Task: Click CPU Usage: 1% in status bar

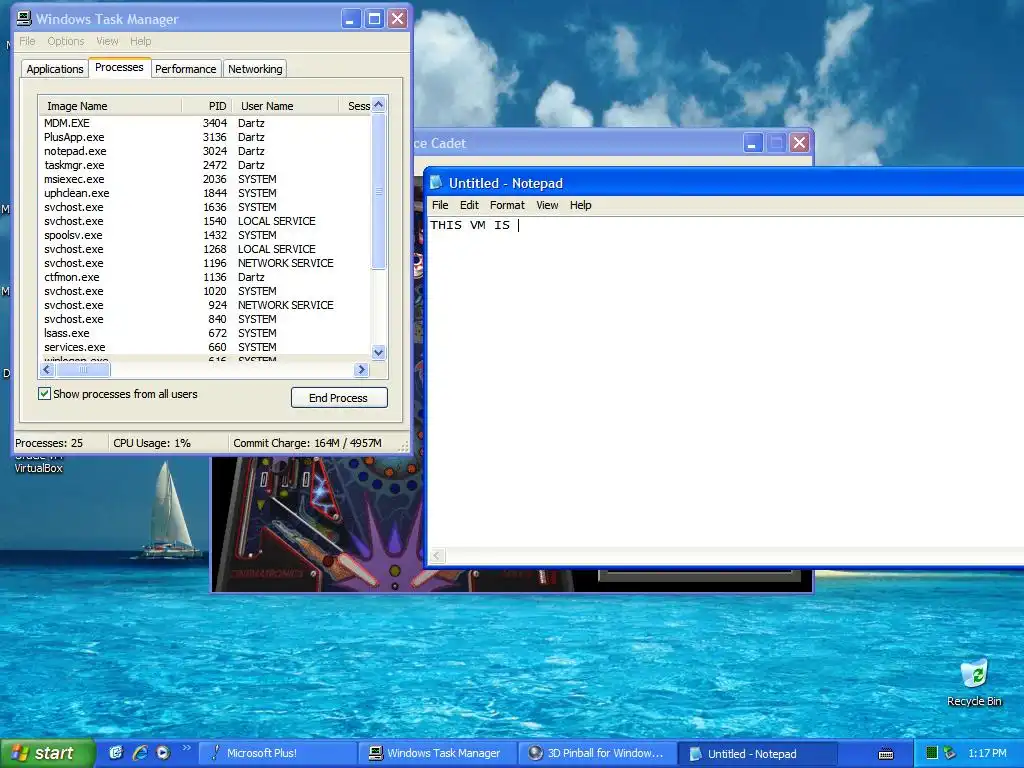Action: pyautogui.click(x=152, y=443)
